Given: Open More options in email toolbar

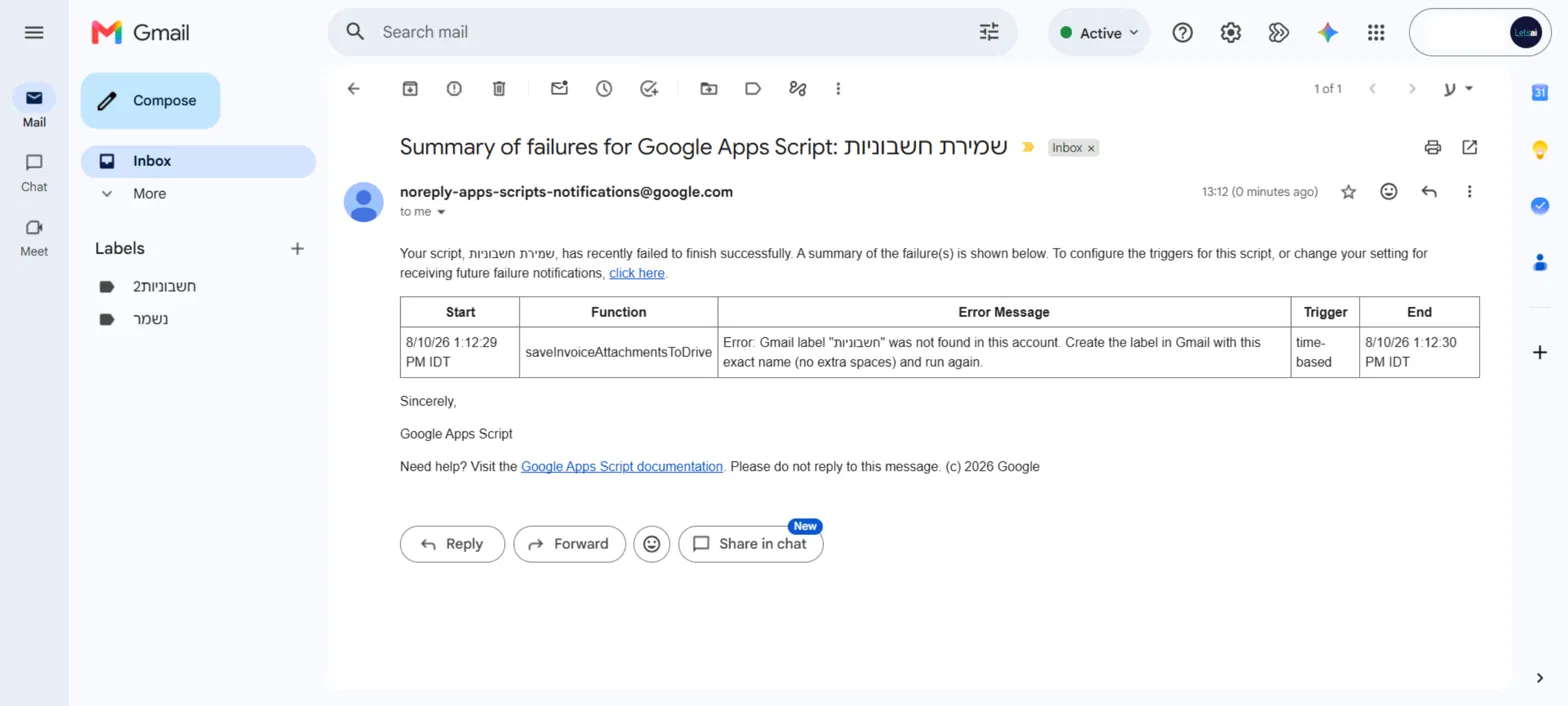Looking at the screenshot, I should click(x=838, y=89).
